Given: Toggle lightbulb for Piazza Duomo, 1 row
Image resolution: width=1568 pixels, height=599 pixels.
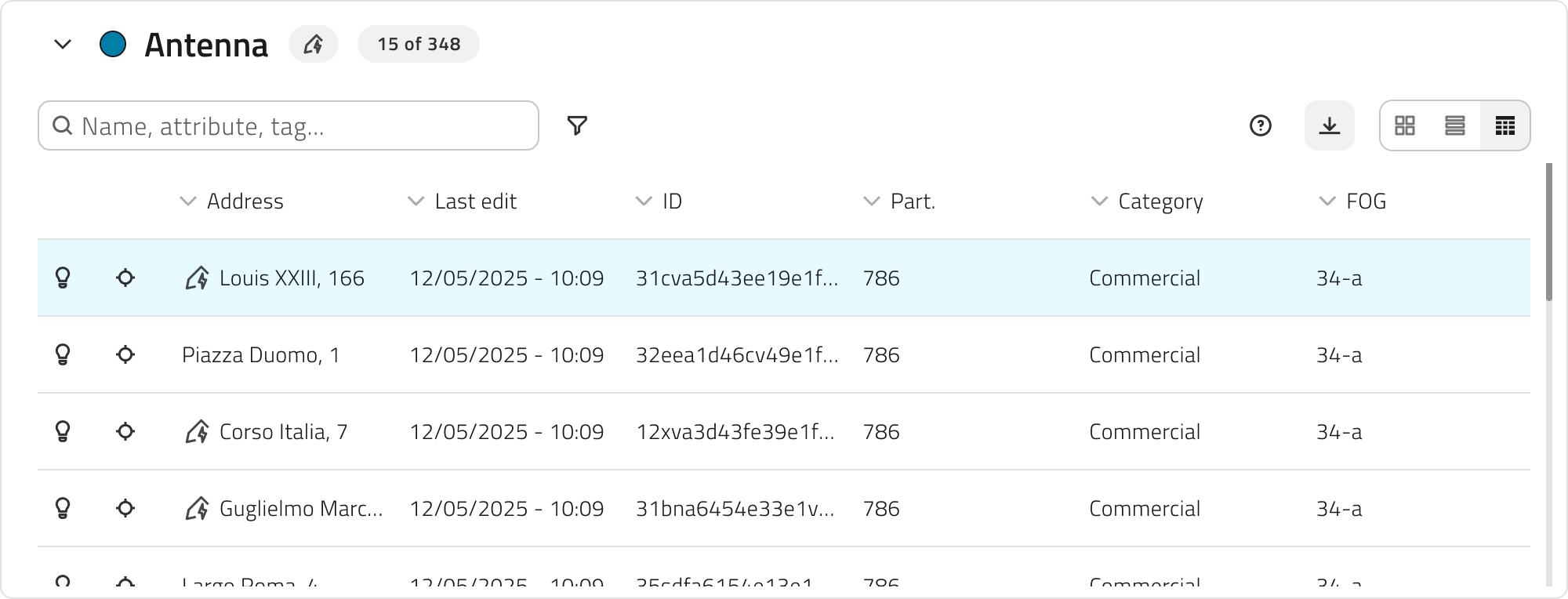Looking at the screenshot, I should tap(63, 355).
